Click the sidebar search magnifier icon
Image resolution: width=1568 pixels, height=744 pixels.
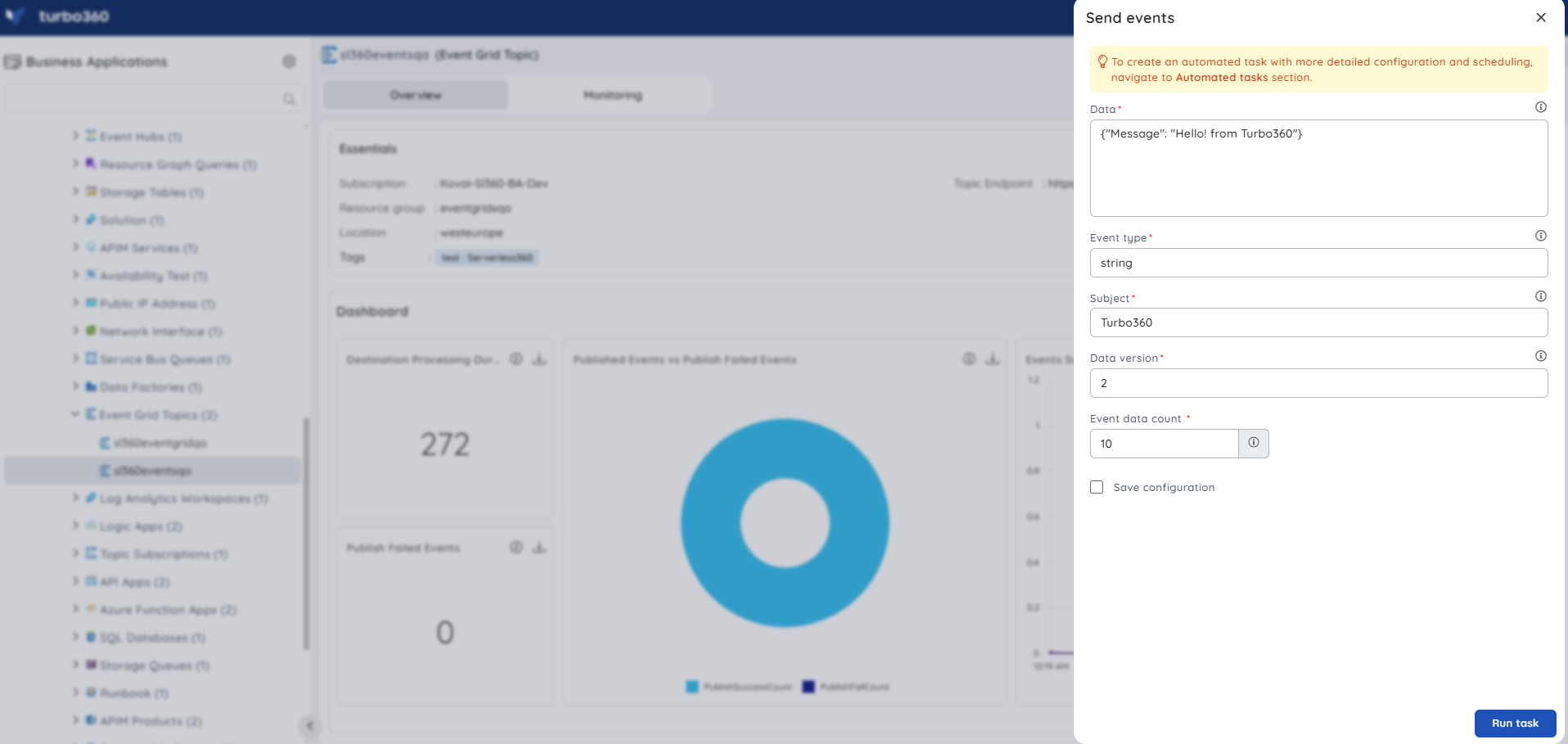coord(289,99)
